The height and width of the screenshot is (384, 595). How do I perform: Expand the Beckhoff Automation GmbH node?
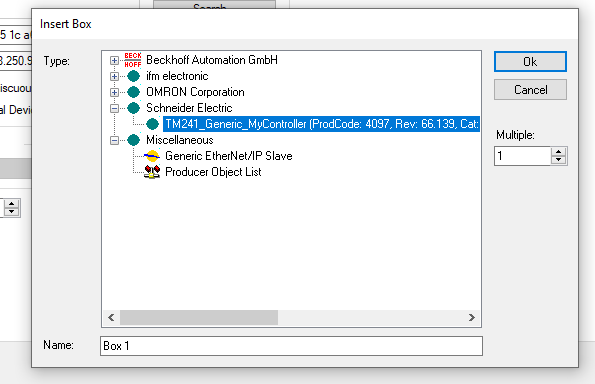click(114, 60)
